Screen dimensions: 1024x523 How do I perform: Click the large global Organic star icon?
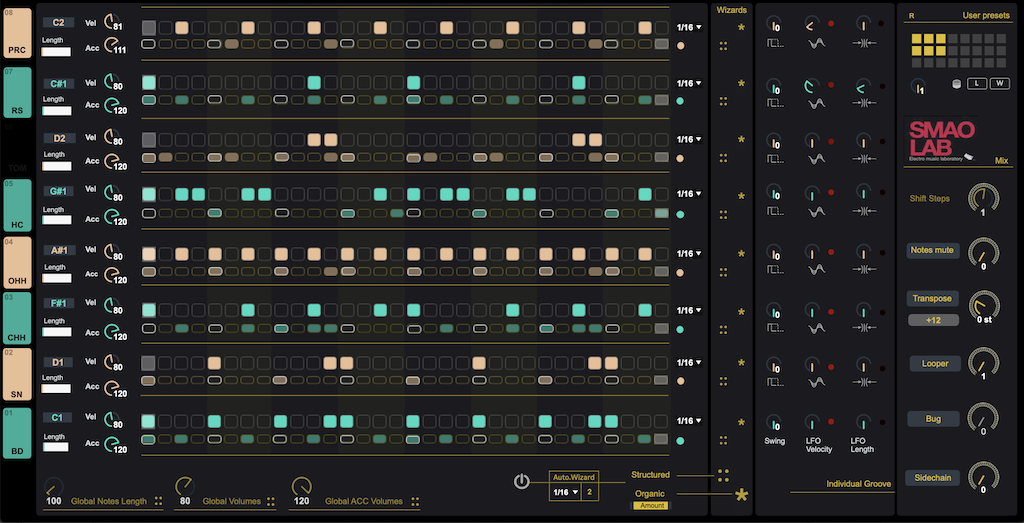point(741,495)
